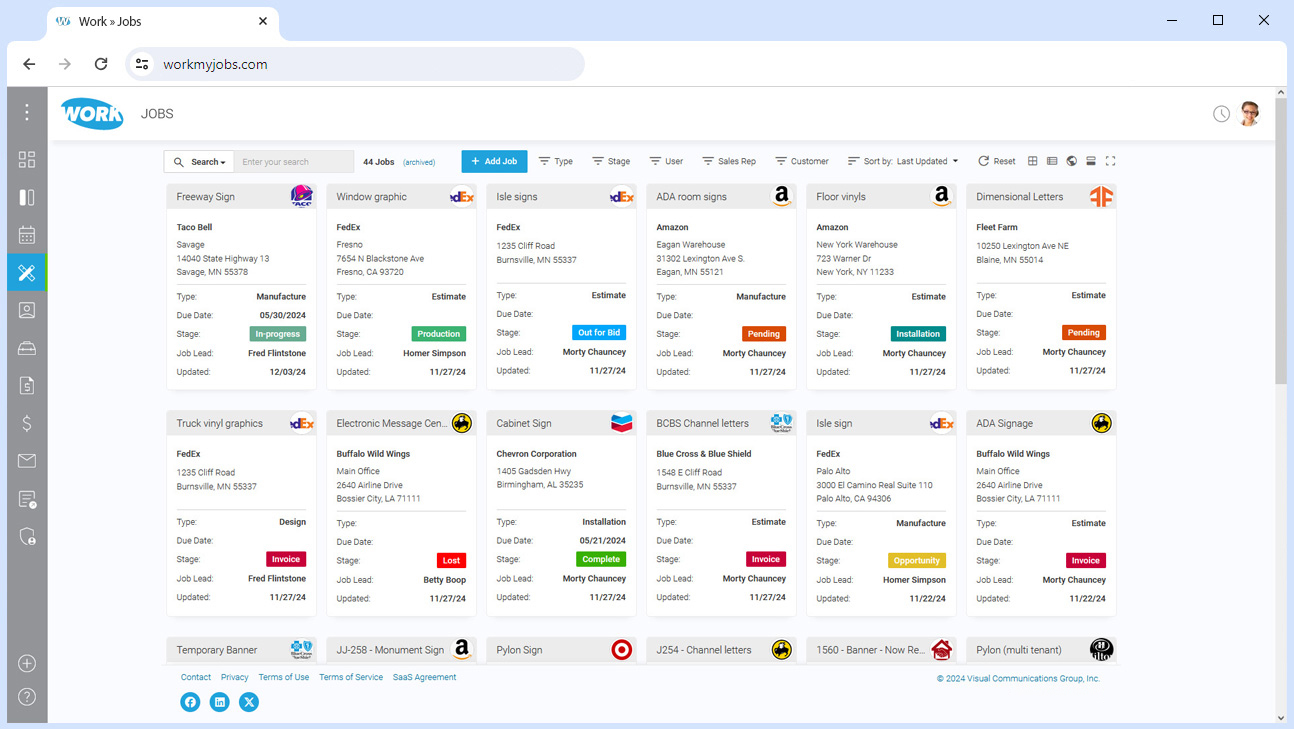Open the Privacy footer link

click(x=235, y=677)
